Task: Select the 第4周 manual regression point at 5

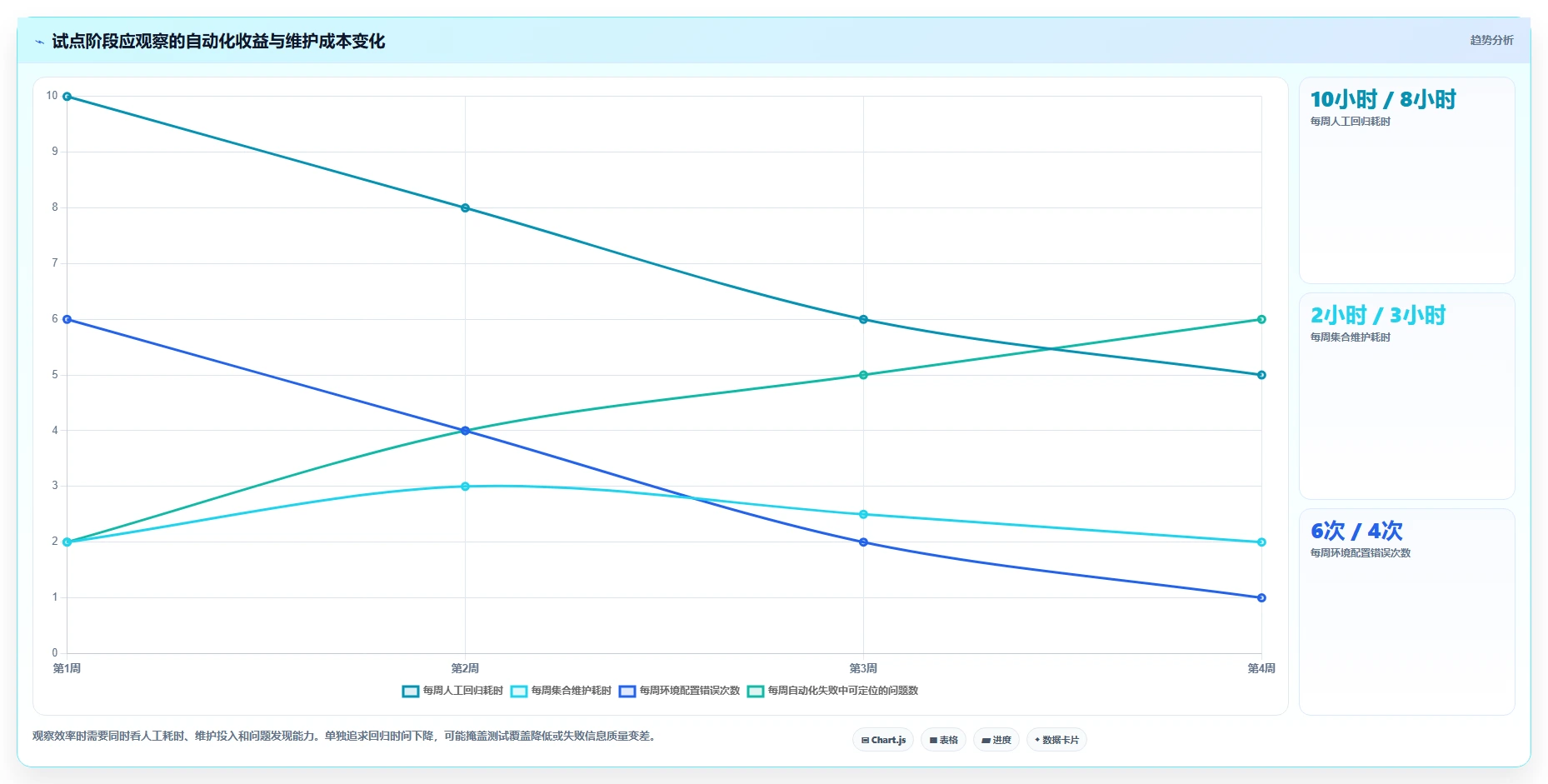Action: coord(1261,375)
